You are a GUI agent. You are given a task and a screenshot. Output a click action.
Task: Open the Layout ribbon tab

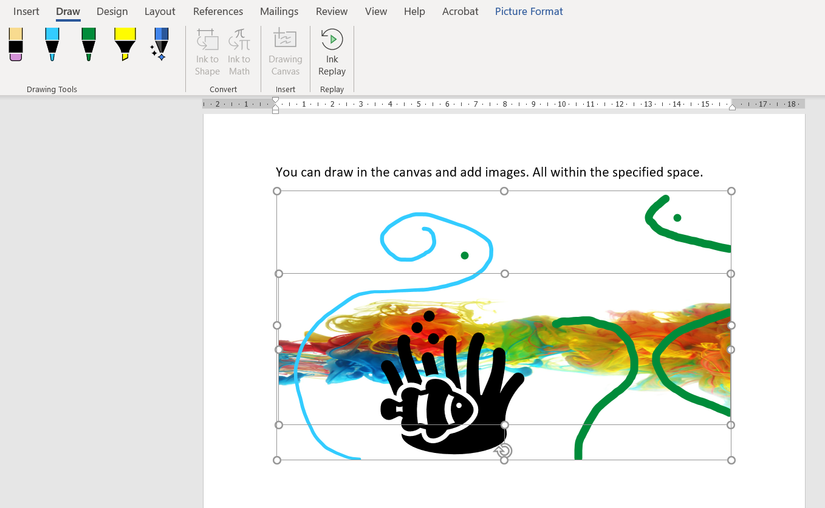pyautogui.click(x=160, y=12)
